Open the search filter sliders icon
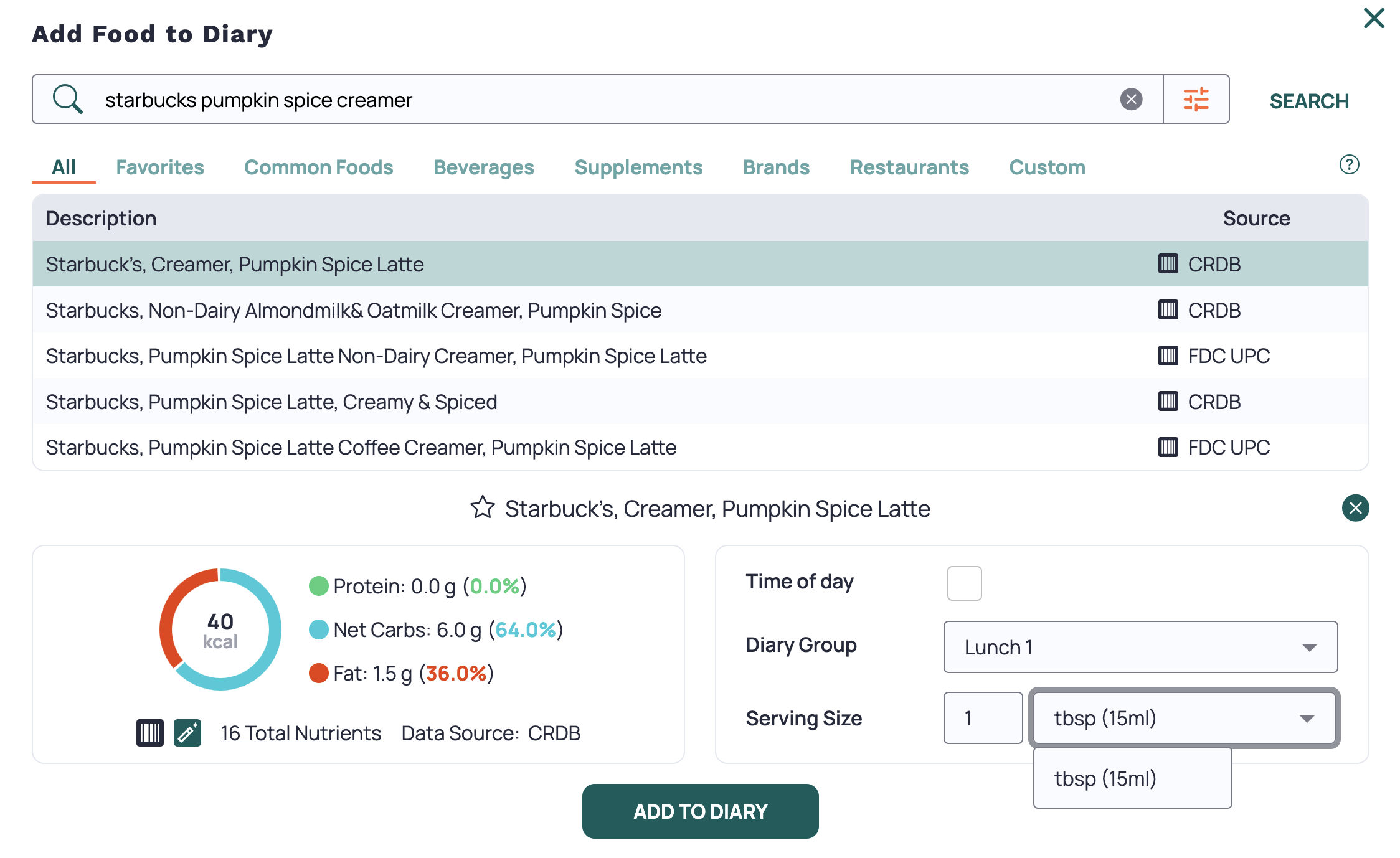Image resolution: width=1400 pixels, height=858 pixels. coord(1196,98)
